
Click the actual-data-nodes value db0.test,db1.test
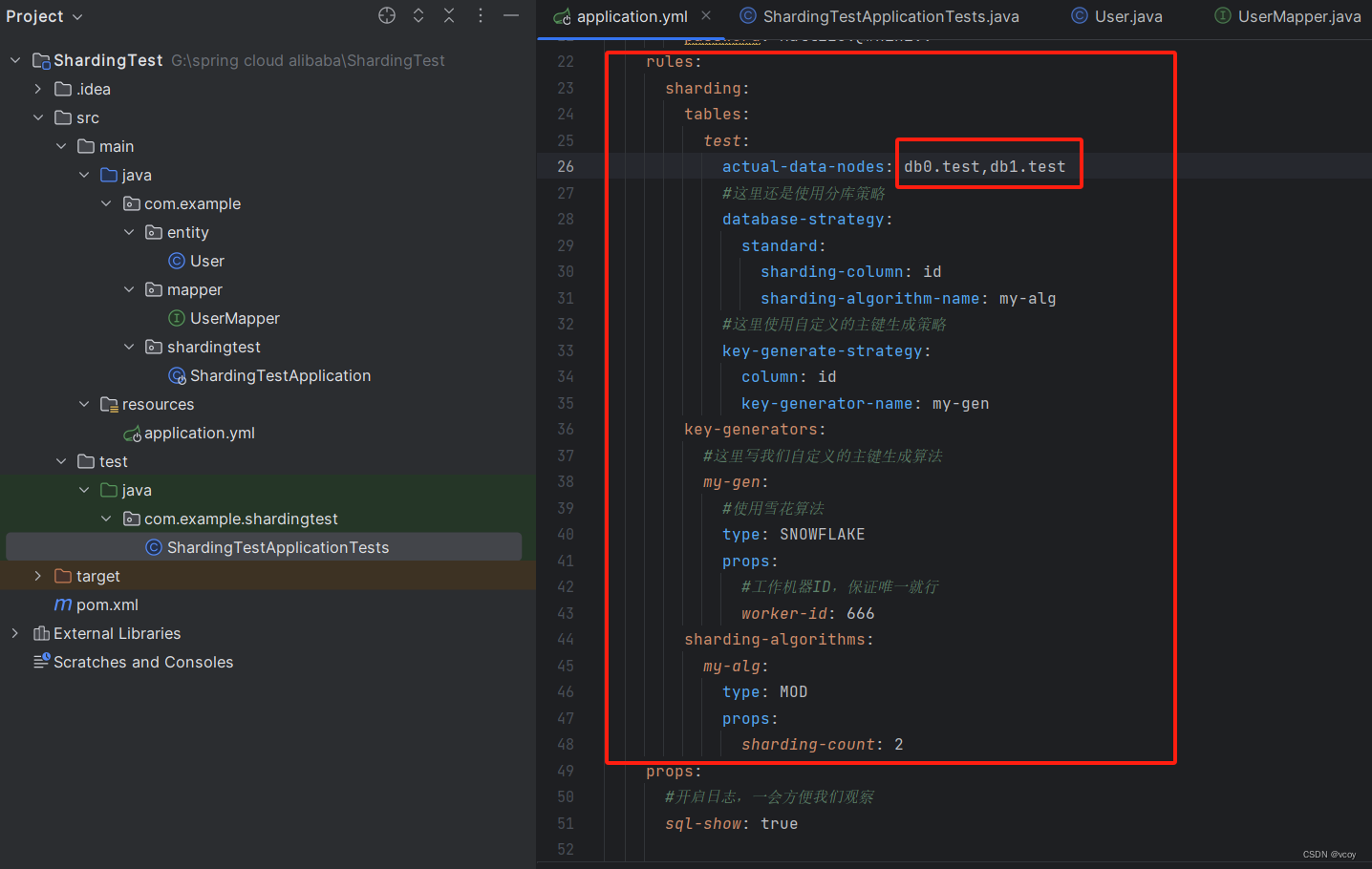point(984,166)
